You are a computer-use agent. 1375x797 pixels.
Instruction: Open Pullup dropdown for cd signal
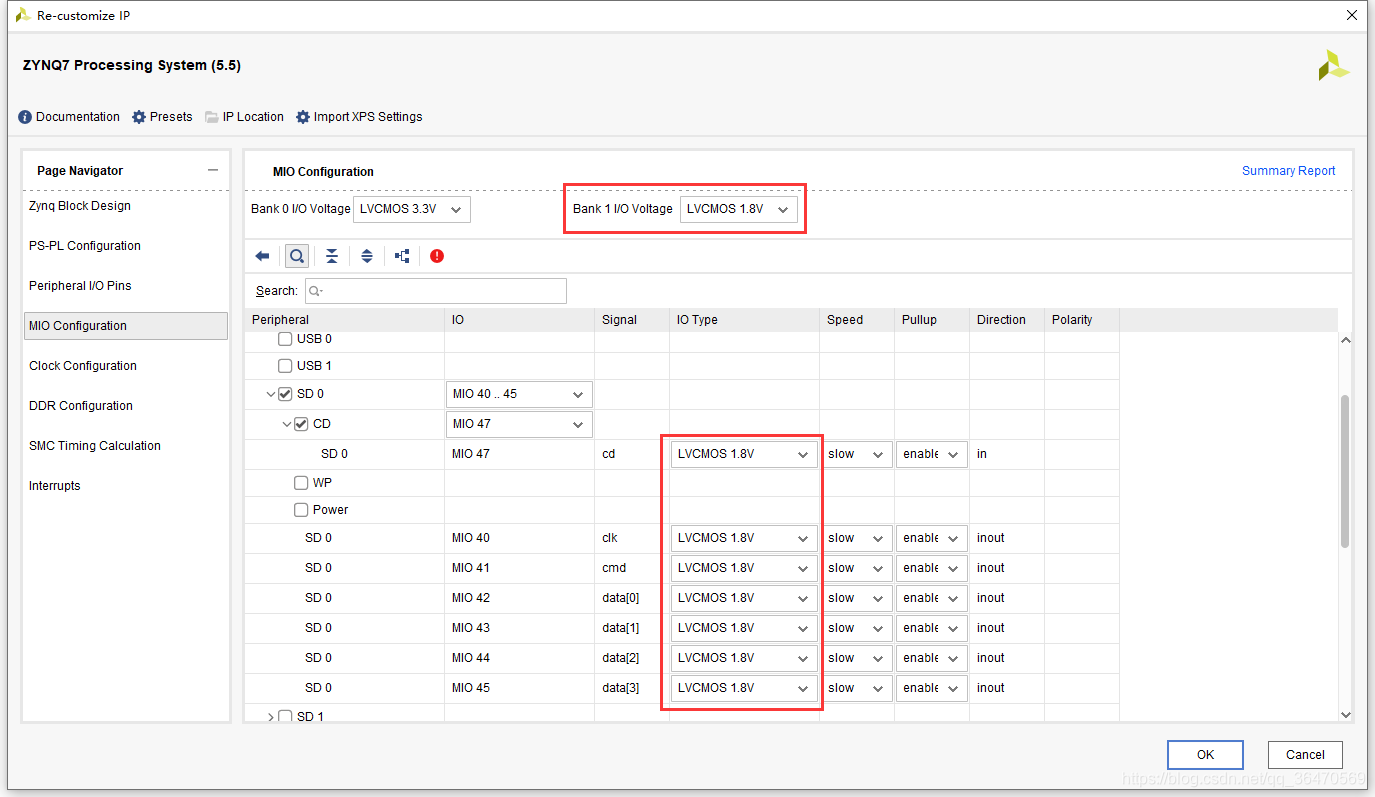(x=932, y=454)
